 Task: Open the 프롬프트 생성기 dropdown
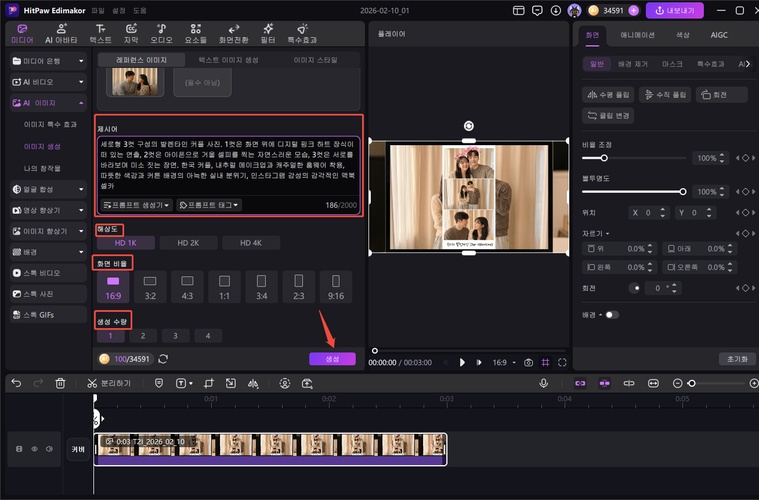[137, 205]
